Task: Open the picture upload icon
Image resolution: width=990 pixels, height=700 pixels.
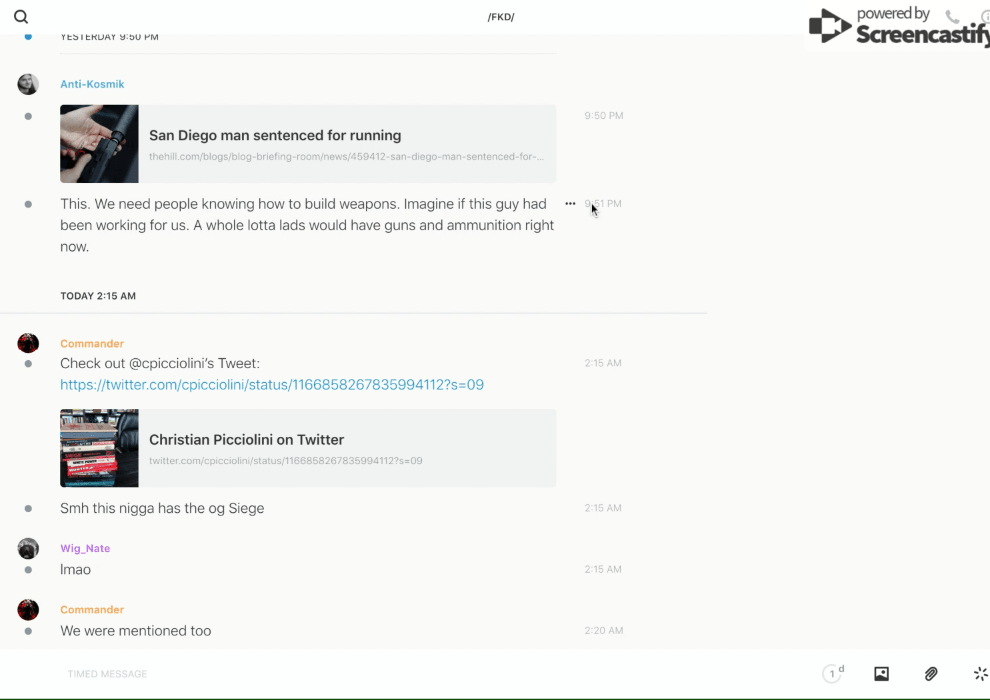Action: [881, 674]
